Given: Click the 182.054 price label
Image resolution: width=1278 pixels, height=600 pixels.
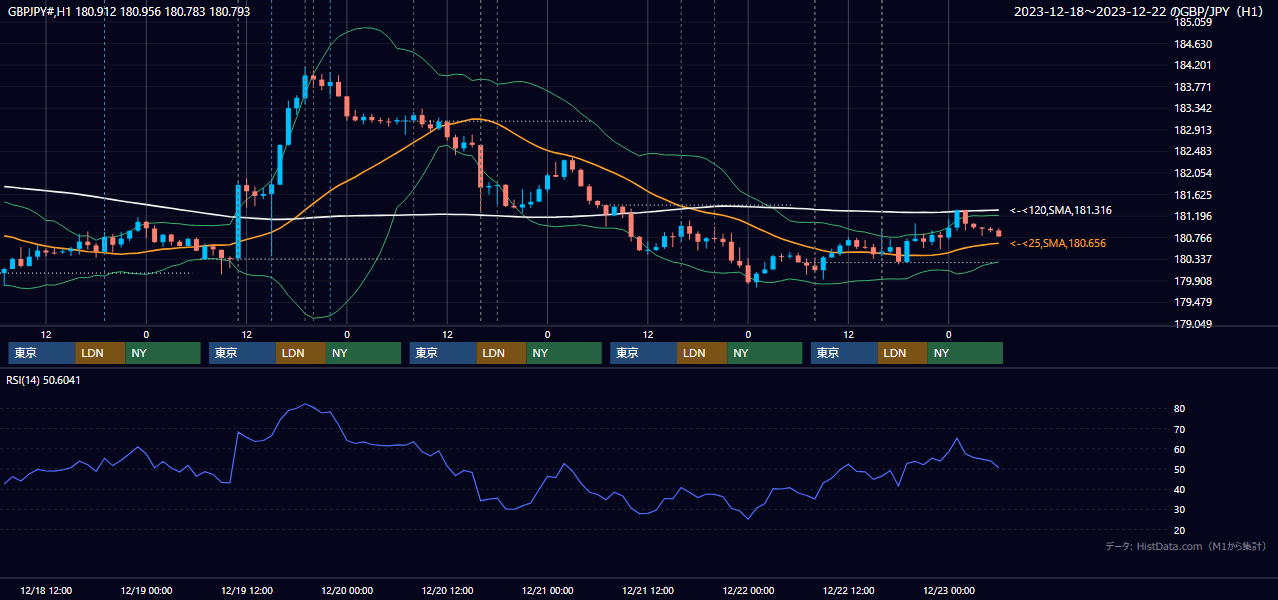Looking at the screenshot, I should [1193, 173].
